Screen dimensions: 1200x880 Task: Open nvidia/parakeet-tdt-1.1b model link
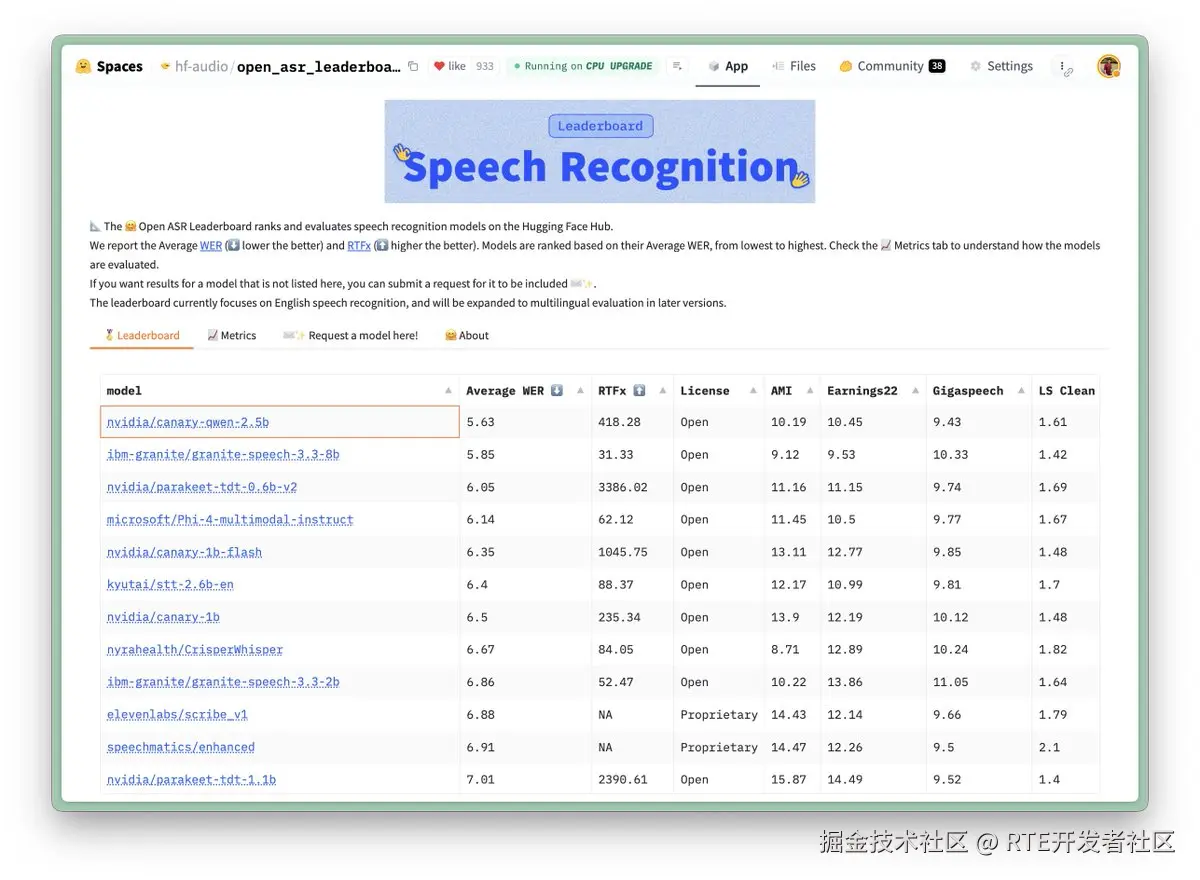(191, 779)
